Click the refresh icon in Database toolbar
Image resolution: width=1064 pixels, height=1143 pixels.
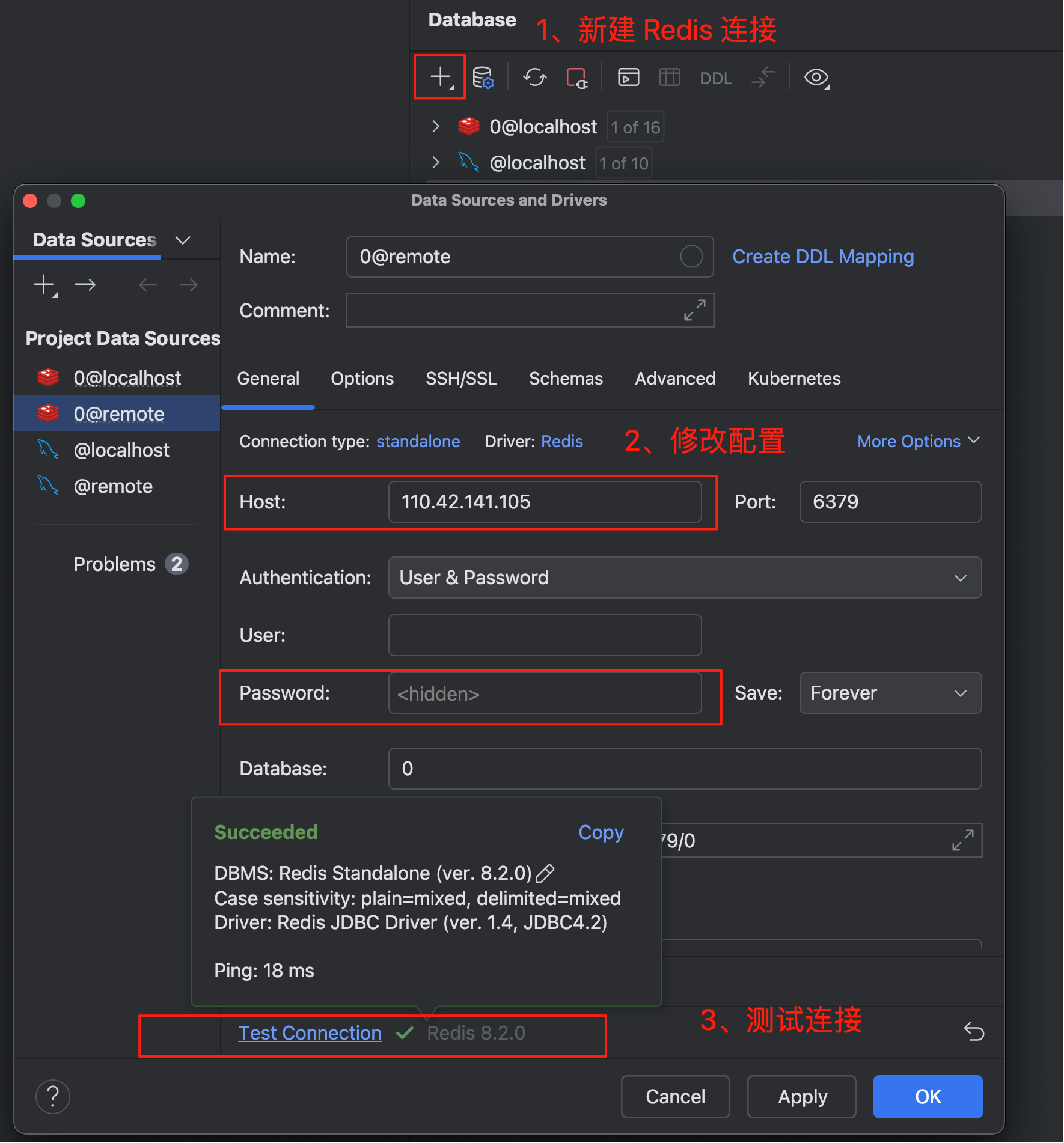pyautogui.click(x=534, y=78)
